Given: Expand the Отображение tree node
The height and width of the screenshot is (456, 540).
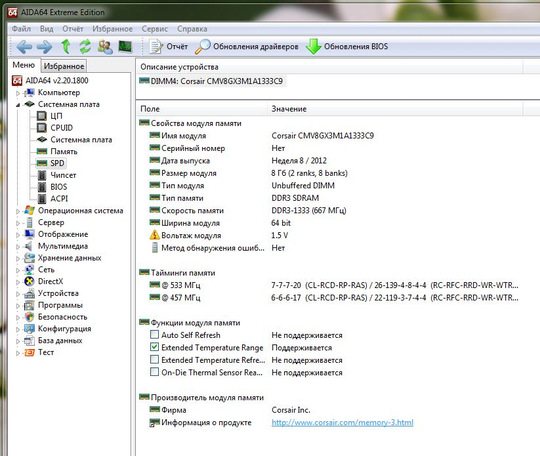Looking at the screenshot, I should (x=18, y=235).
